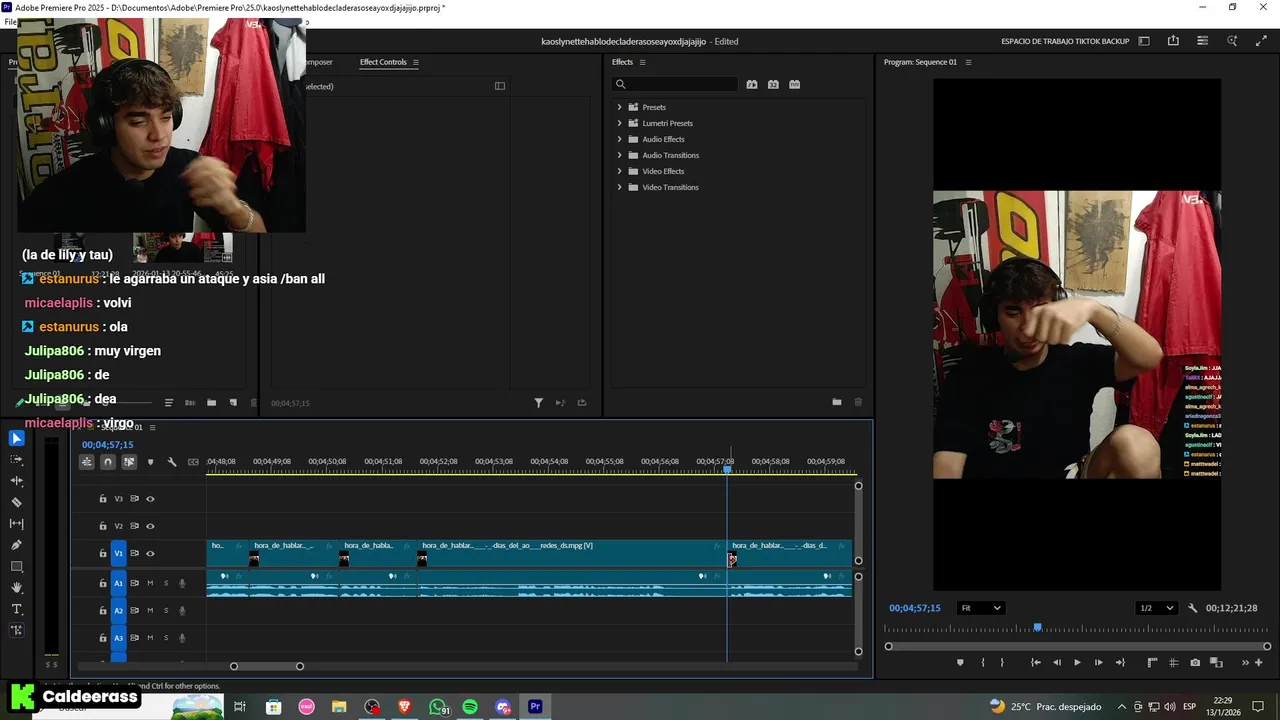Image resolution: width=1280 pixels, height=720 pixels.
Task: Select the Slip tool
Action: (x=16, y=524)
